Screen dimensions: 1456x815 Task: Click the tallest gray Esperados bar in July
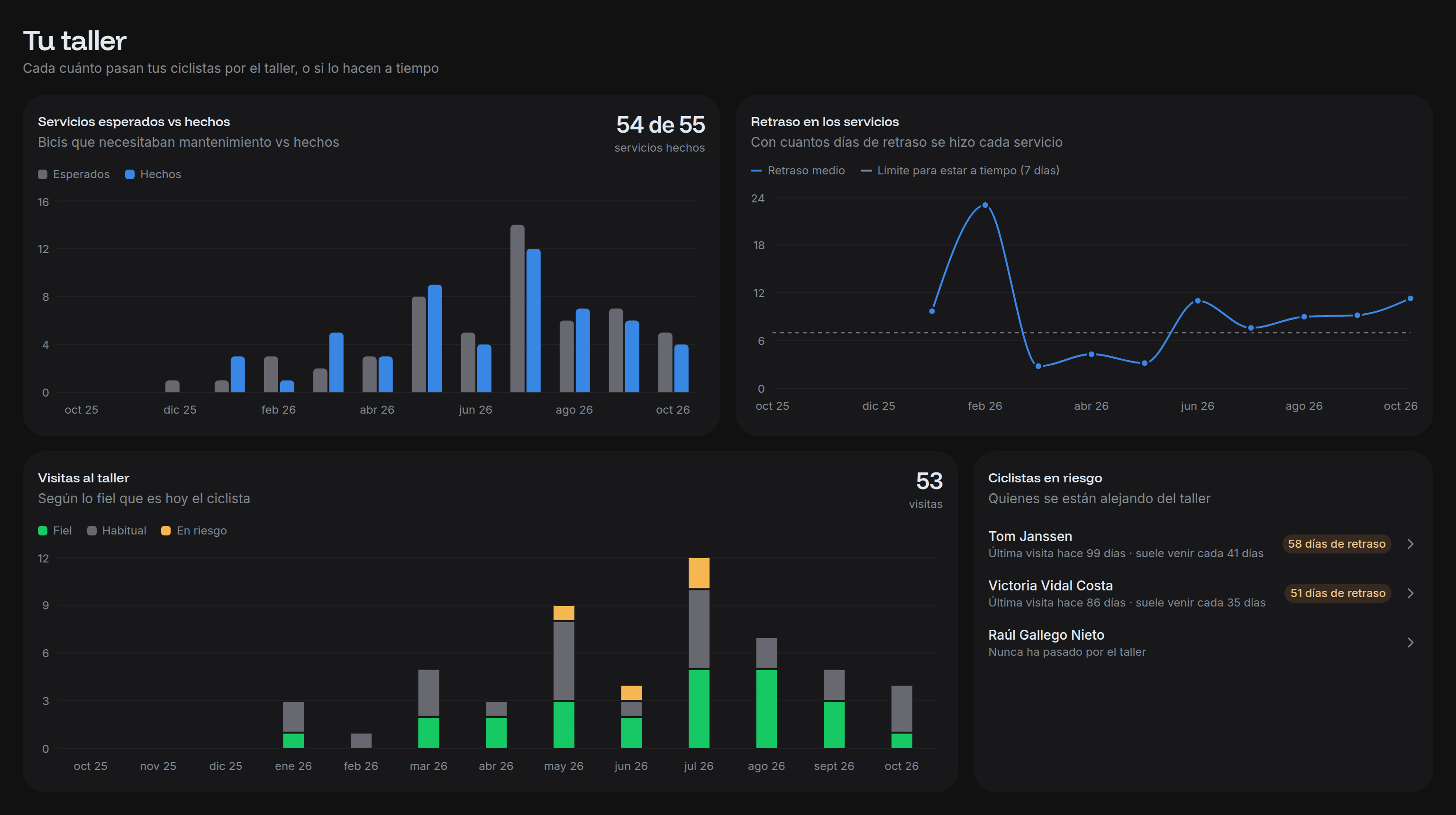(x=517, y=308)
